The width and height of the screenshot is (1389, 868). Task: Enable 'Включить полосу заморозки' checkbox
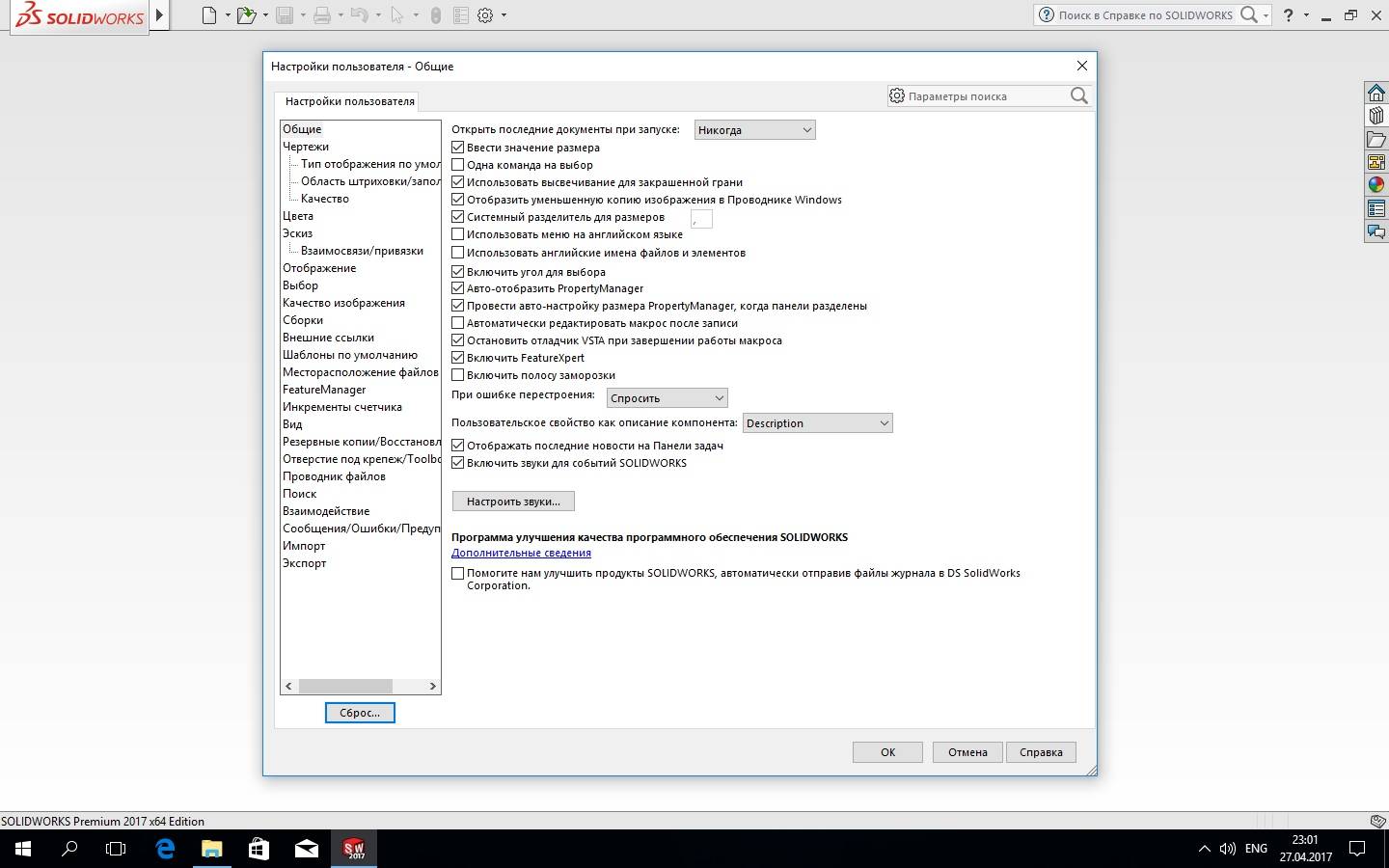(458, 375)
